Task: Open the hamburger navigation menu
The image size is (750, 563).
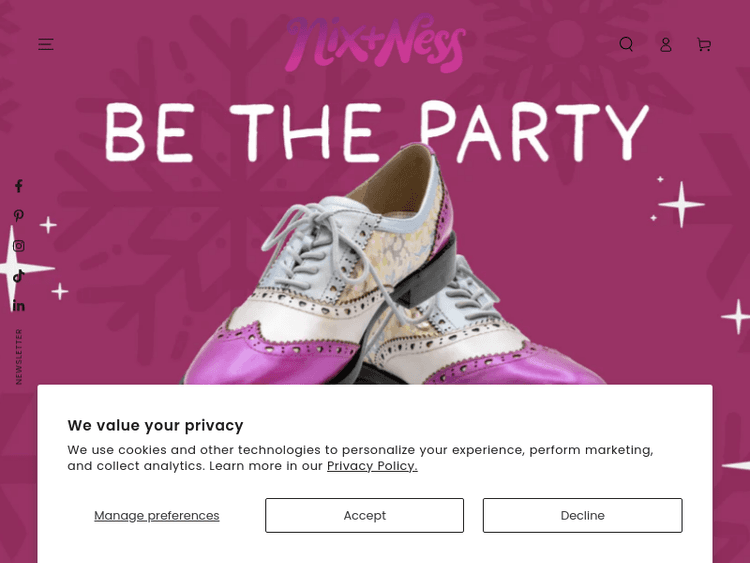Action: coord(46,44)
